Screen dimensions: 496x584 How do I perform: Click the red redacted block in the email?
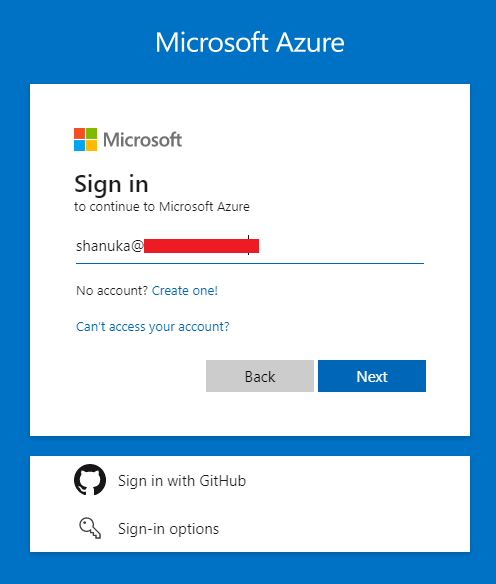pyautogui.click(x=201, y=246)
